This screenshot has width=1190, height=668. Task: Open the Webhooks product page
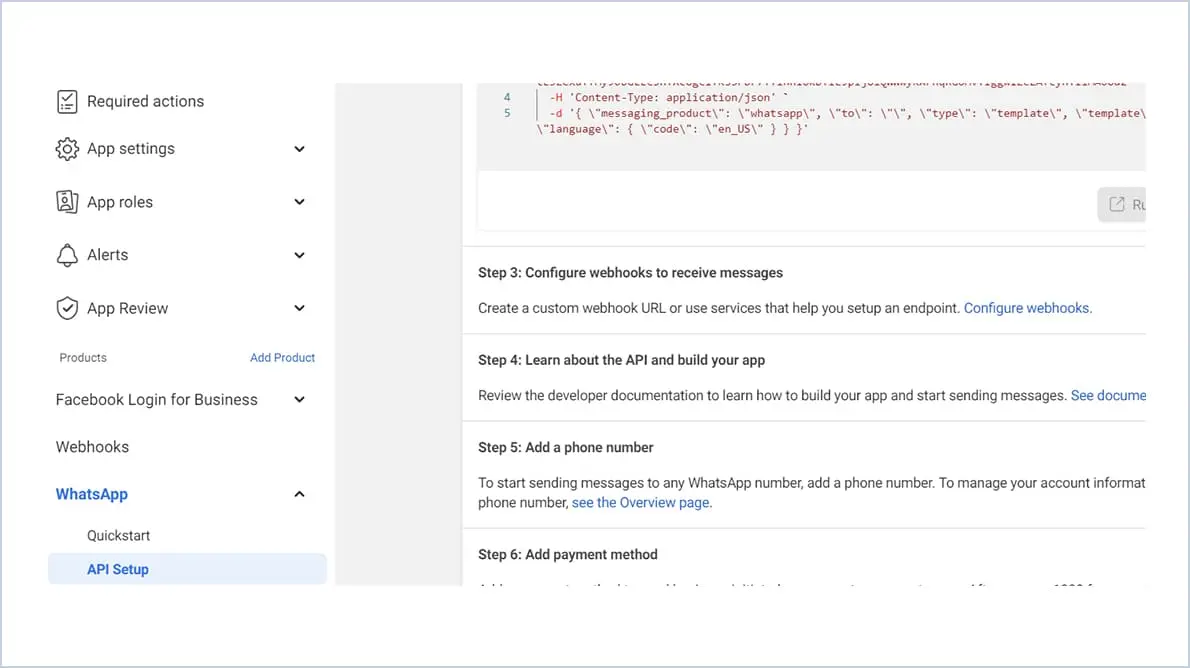92,447
